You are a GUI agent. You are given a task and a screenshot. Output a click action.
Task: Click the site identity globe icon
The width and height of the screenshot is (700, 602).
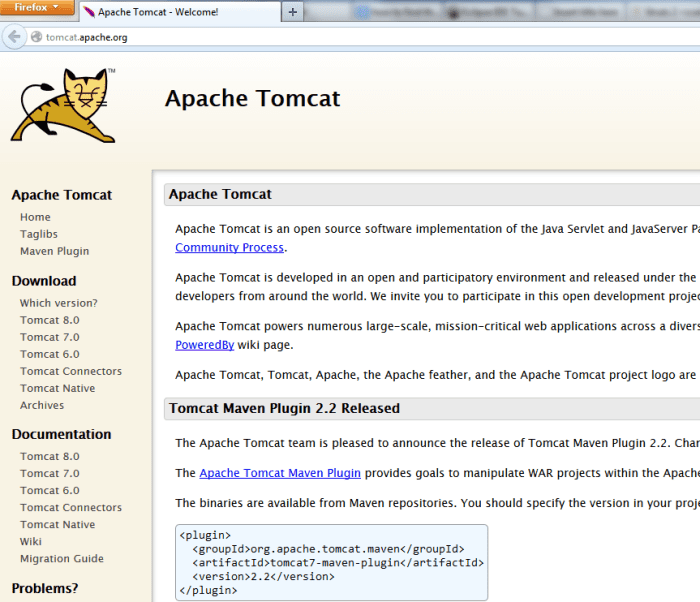point(37,37)
